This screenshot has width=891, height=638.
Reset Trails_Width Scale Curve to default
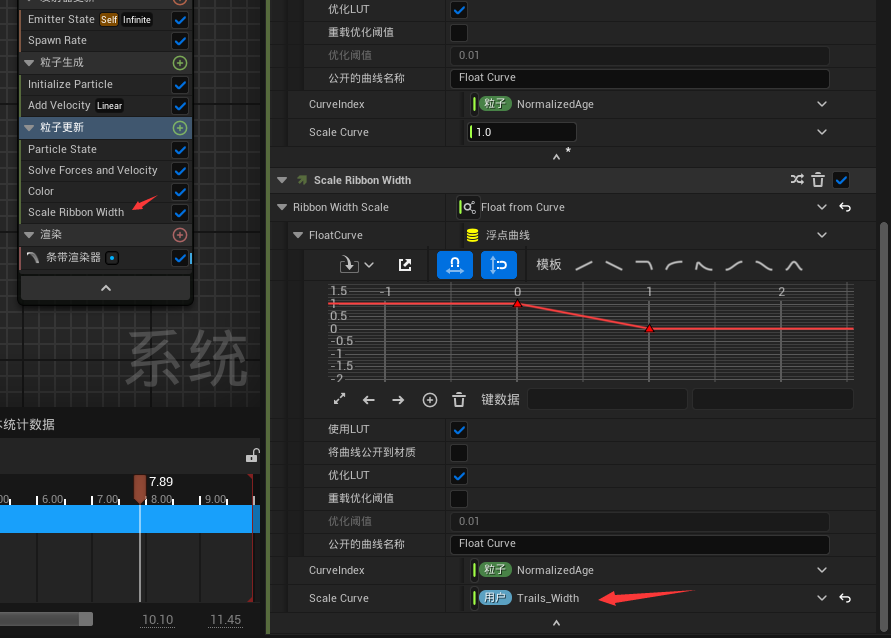(845, 598)
